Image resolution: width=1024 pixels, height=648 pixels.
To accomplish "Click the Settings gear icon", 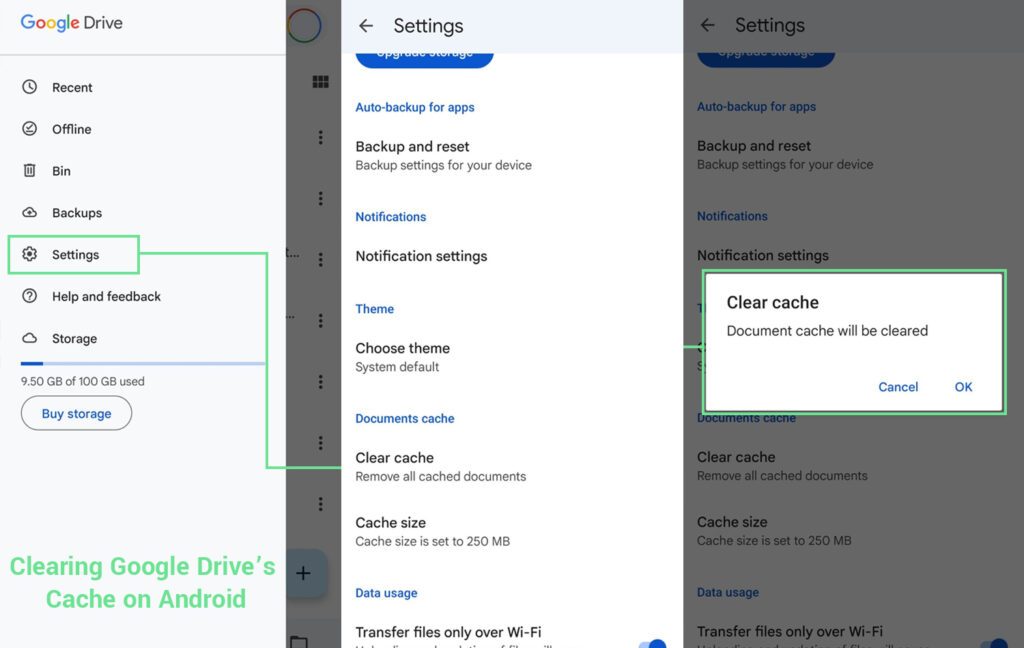I will click(x=29, y=254).
